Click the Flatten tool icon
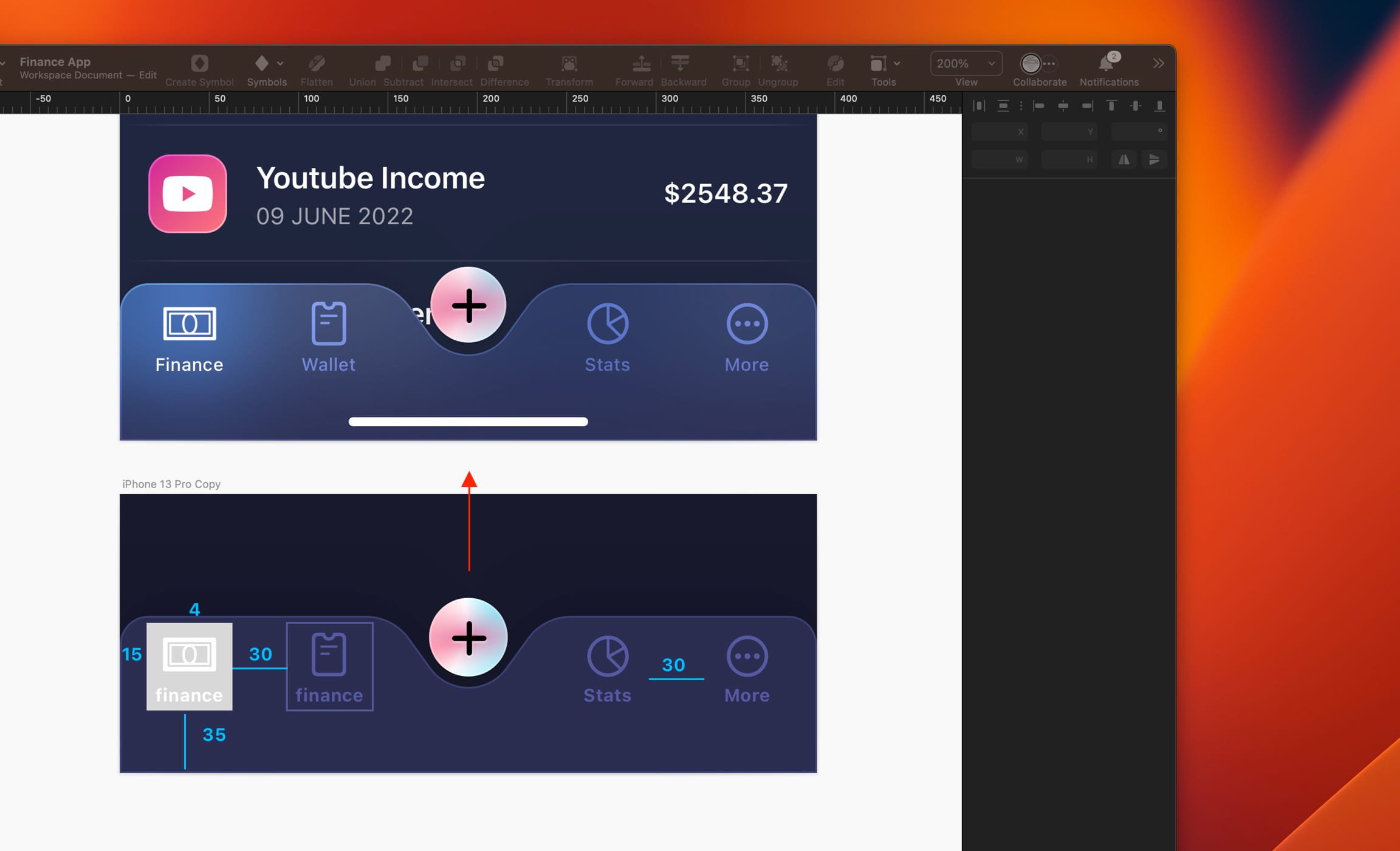The image size is (1400, 851). (x=317, y=63)
